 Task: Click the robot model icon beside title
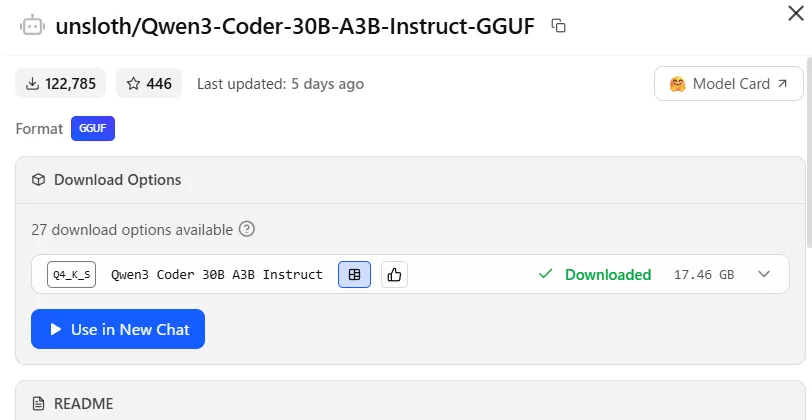pos(34,26)
